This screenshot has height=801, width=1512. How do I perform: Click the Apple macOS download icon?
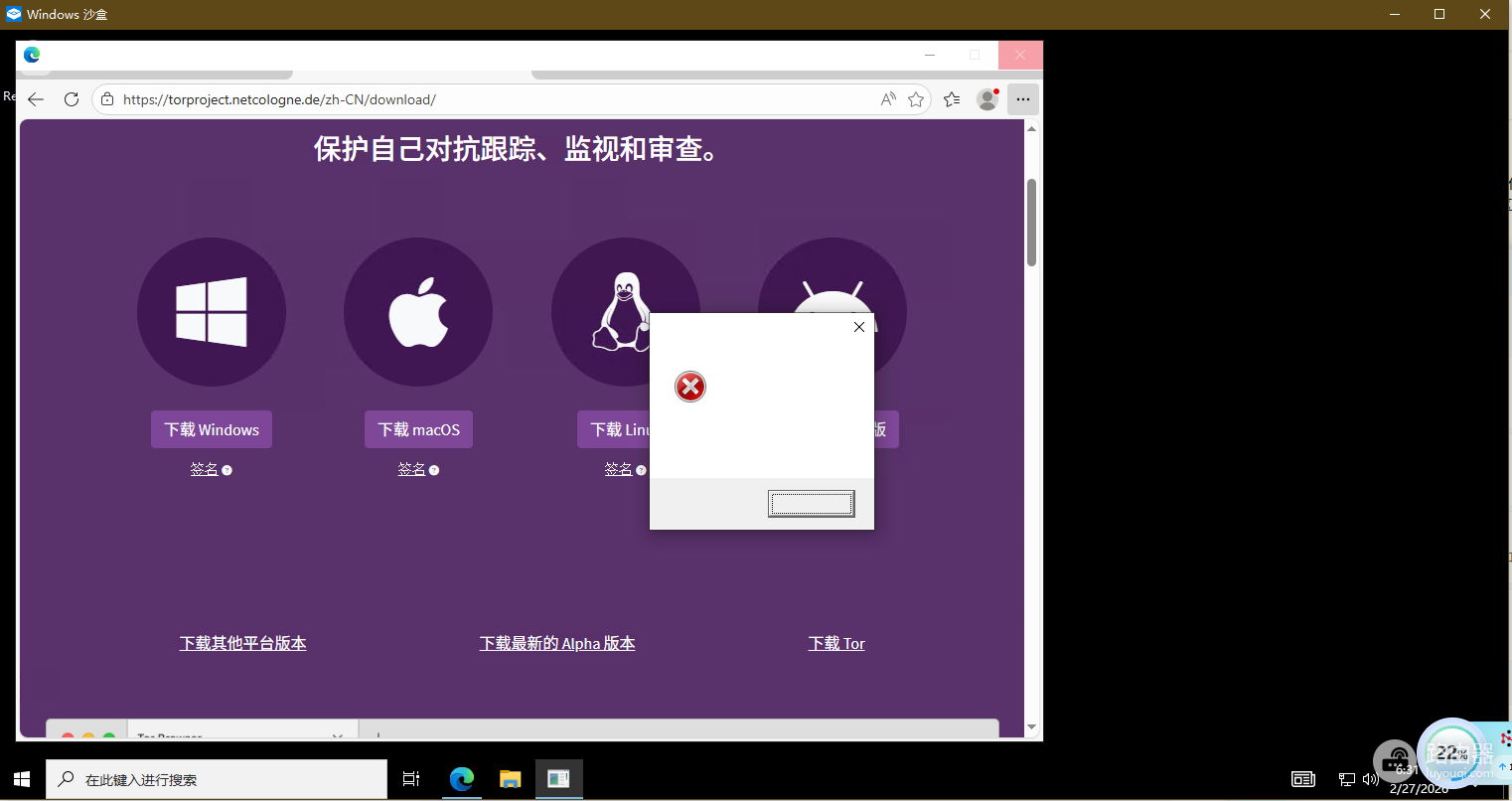point(418,312)
